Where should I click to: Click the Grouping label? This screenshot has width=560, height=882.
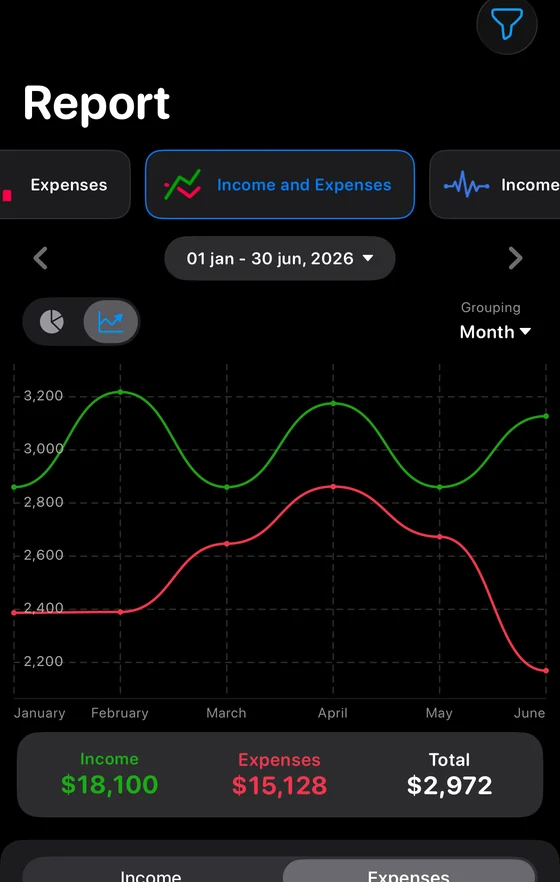[490, 308]
